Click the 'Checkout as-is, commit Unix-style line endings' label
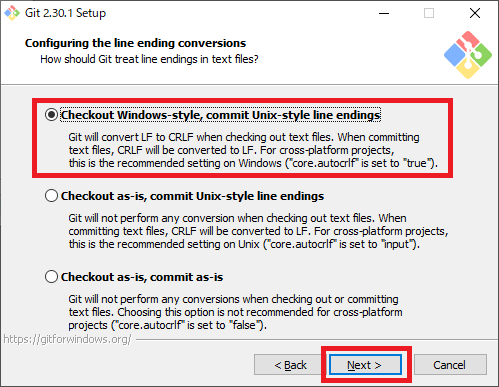 192,196
